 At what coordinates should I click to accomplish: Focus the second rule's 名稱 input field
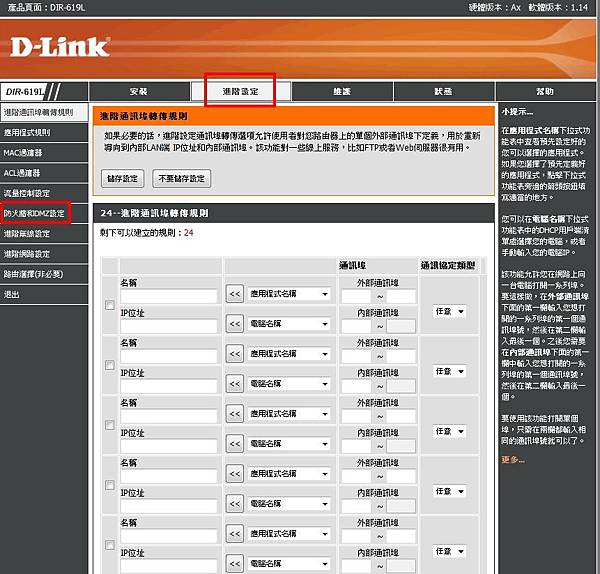[x=169, y=356]
